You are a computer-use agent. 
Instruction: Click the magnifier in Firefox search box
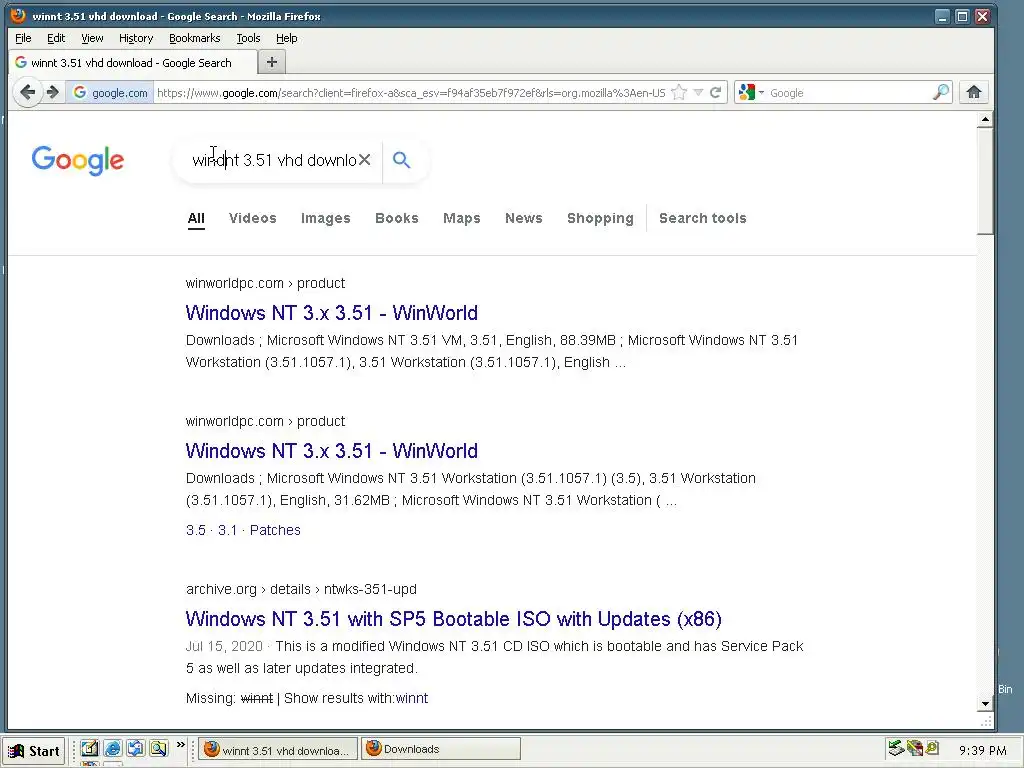[x=940, y=92]
